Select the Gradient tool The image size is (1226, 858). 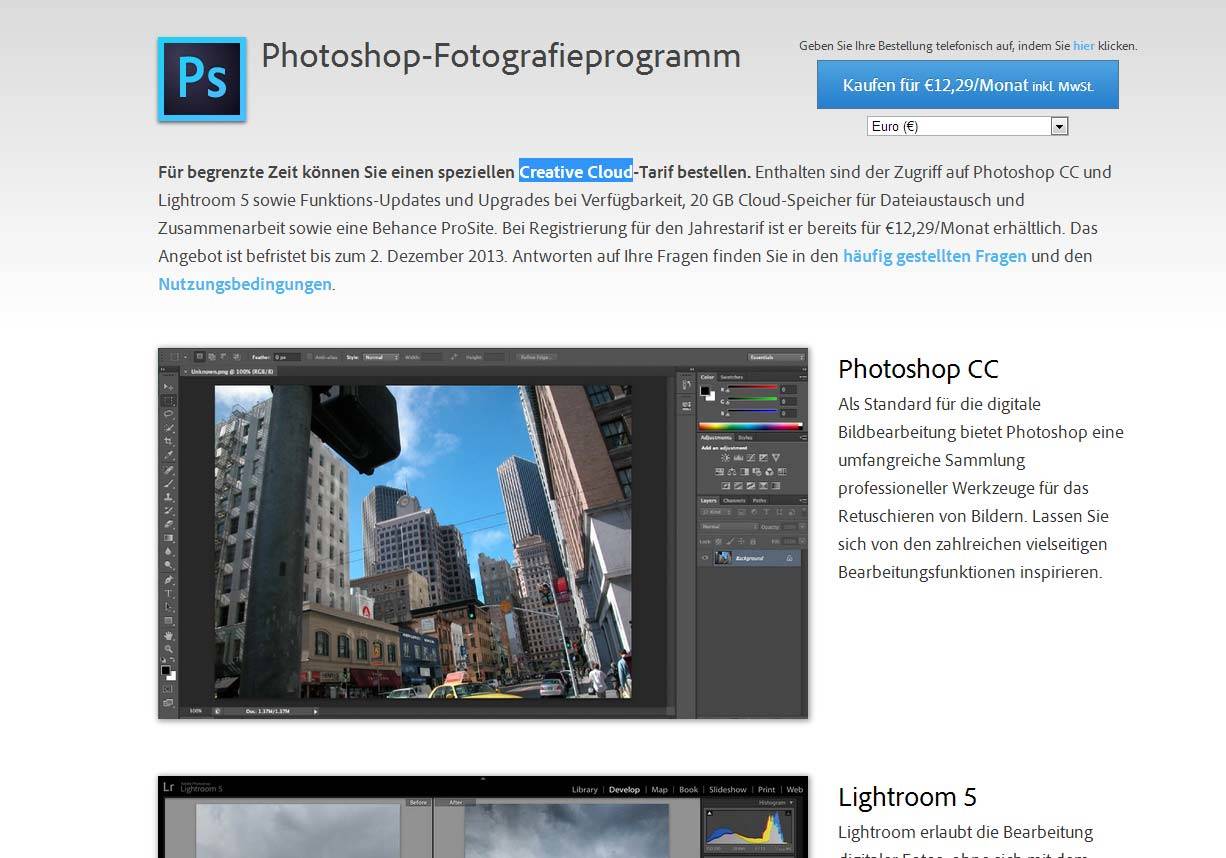pyautogui.click(x=168, y=538)
